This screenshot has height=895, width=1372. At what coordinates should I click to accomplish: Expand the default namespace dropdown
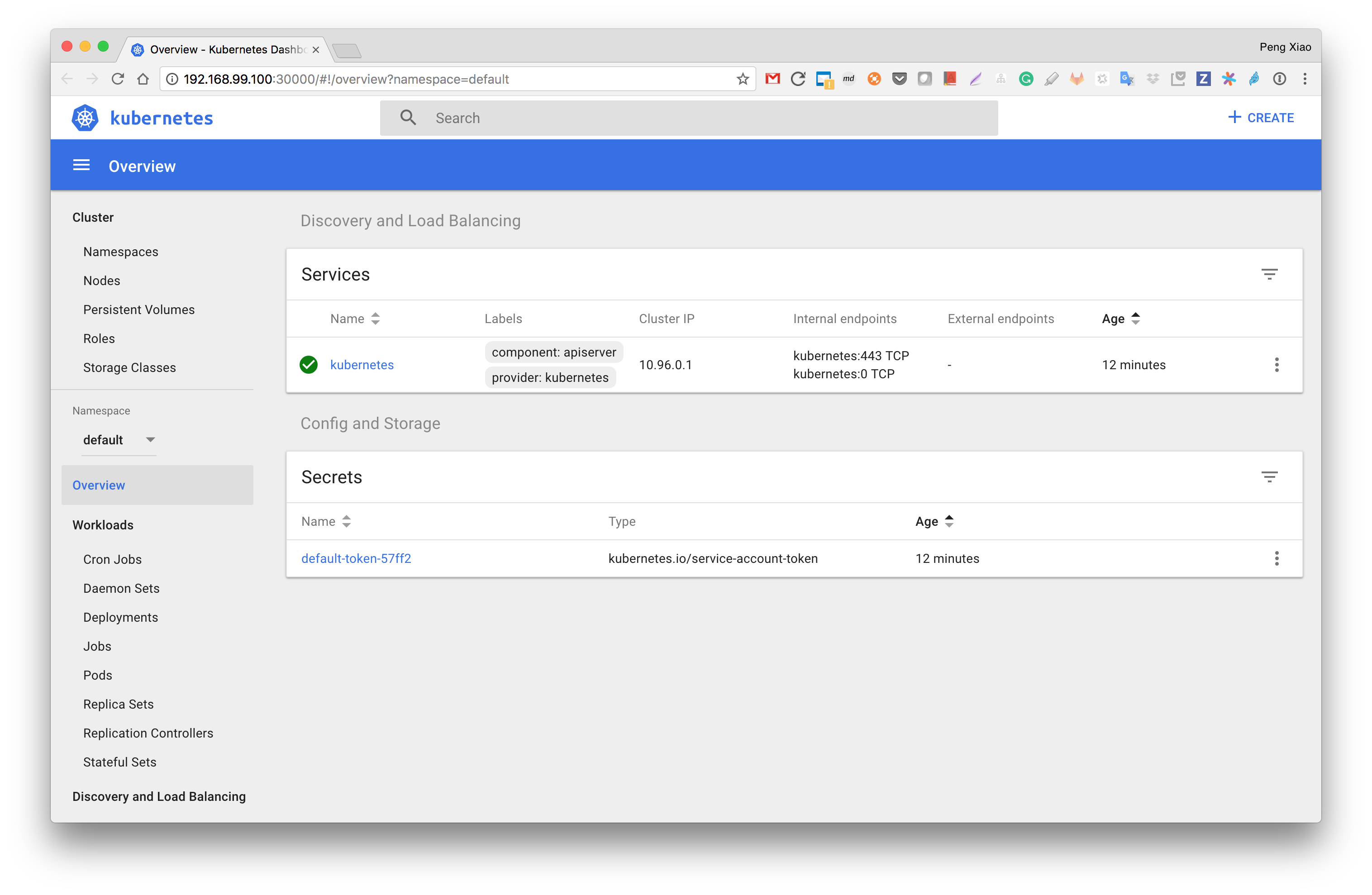[119, 440]
